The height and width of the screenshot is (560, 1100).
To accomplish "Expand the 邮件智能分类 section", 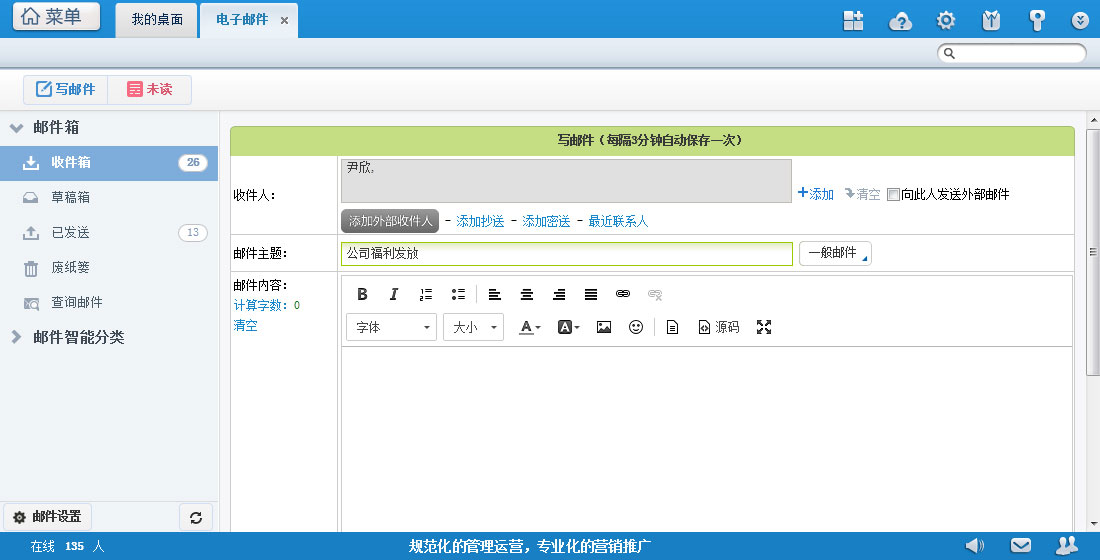I will (78, 337).
